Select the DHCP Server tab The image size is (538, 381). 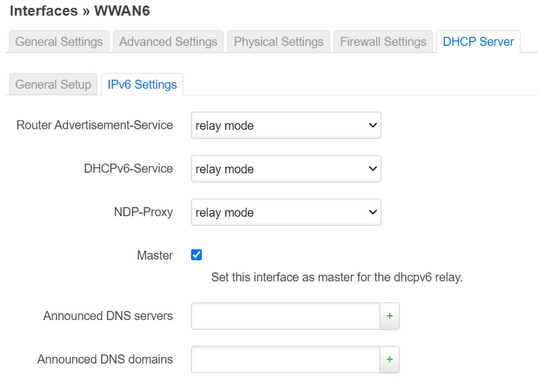pos(478,42)
